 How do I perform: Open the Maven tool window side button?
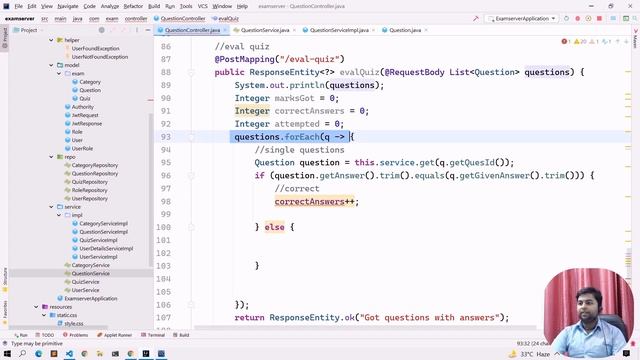[635, 39]
